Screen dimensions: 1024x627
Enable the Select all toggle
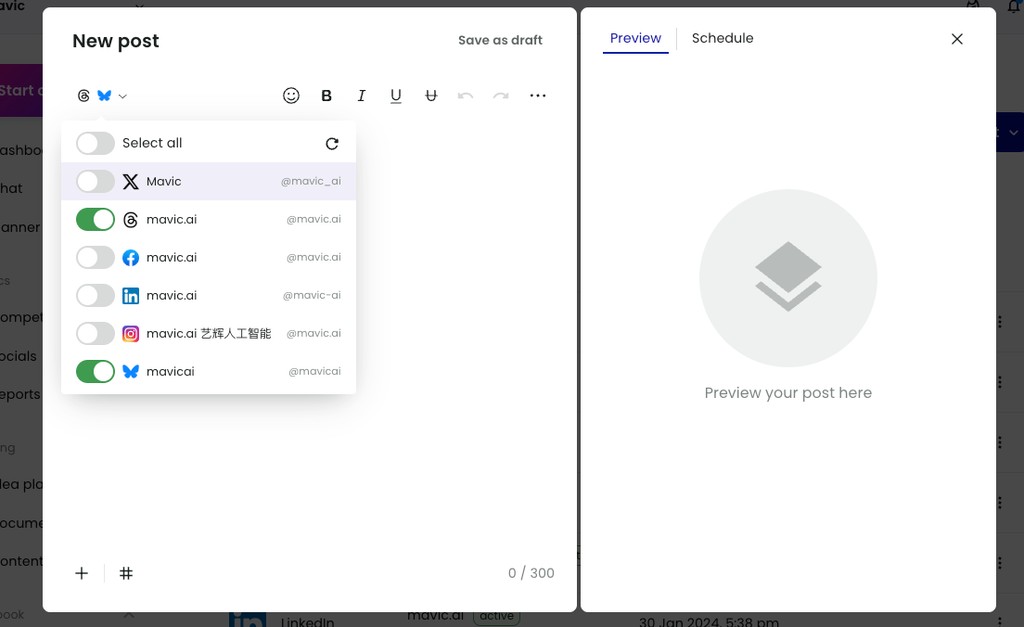click(x=95, y=144)
